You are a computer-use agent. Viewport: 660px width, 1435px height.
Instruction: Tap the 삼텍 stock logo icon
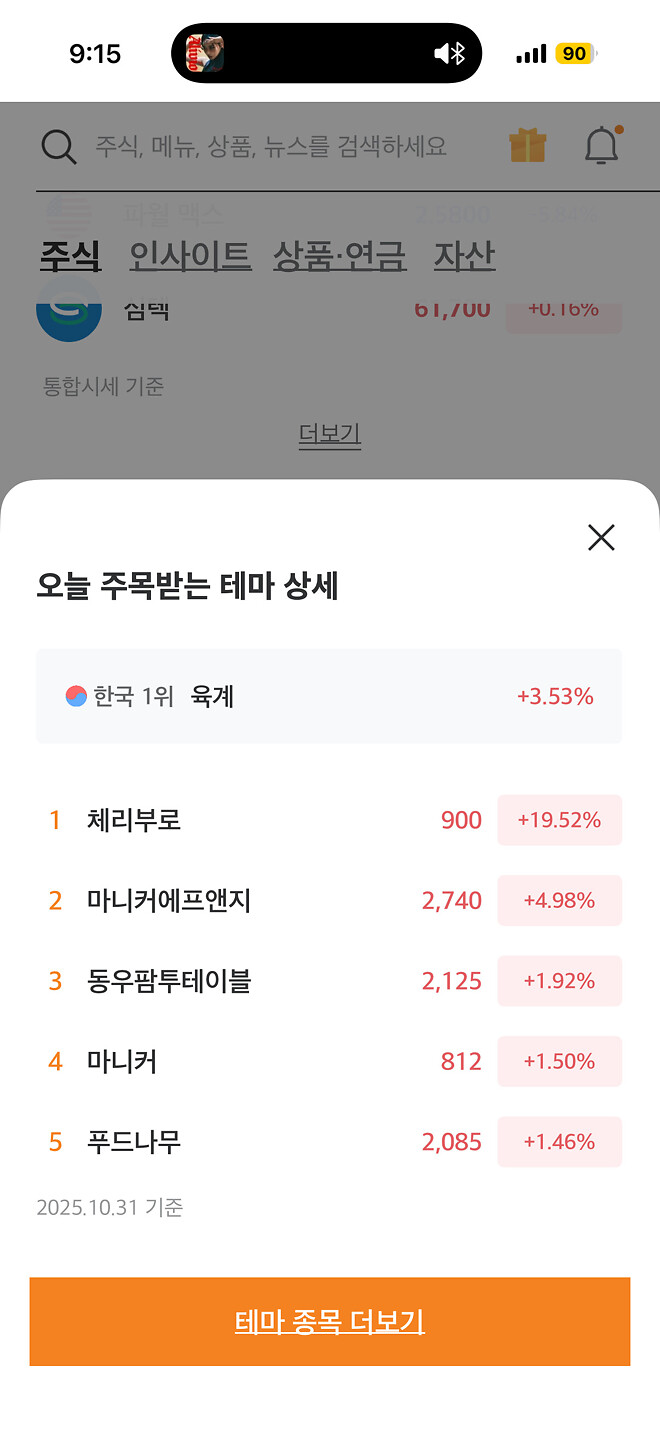coord(69,310)
